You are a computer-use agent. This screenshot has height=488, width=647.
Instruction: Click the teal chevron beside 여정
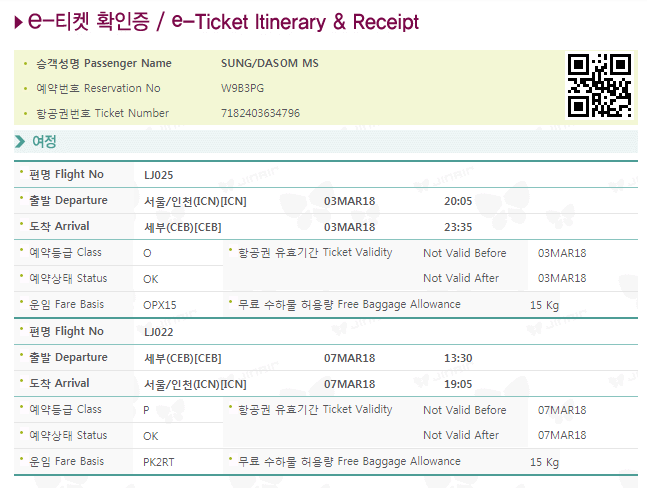coord(20,141)
